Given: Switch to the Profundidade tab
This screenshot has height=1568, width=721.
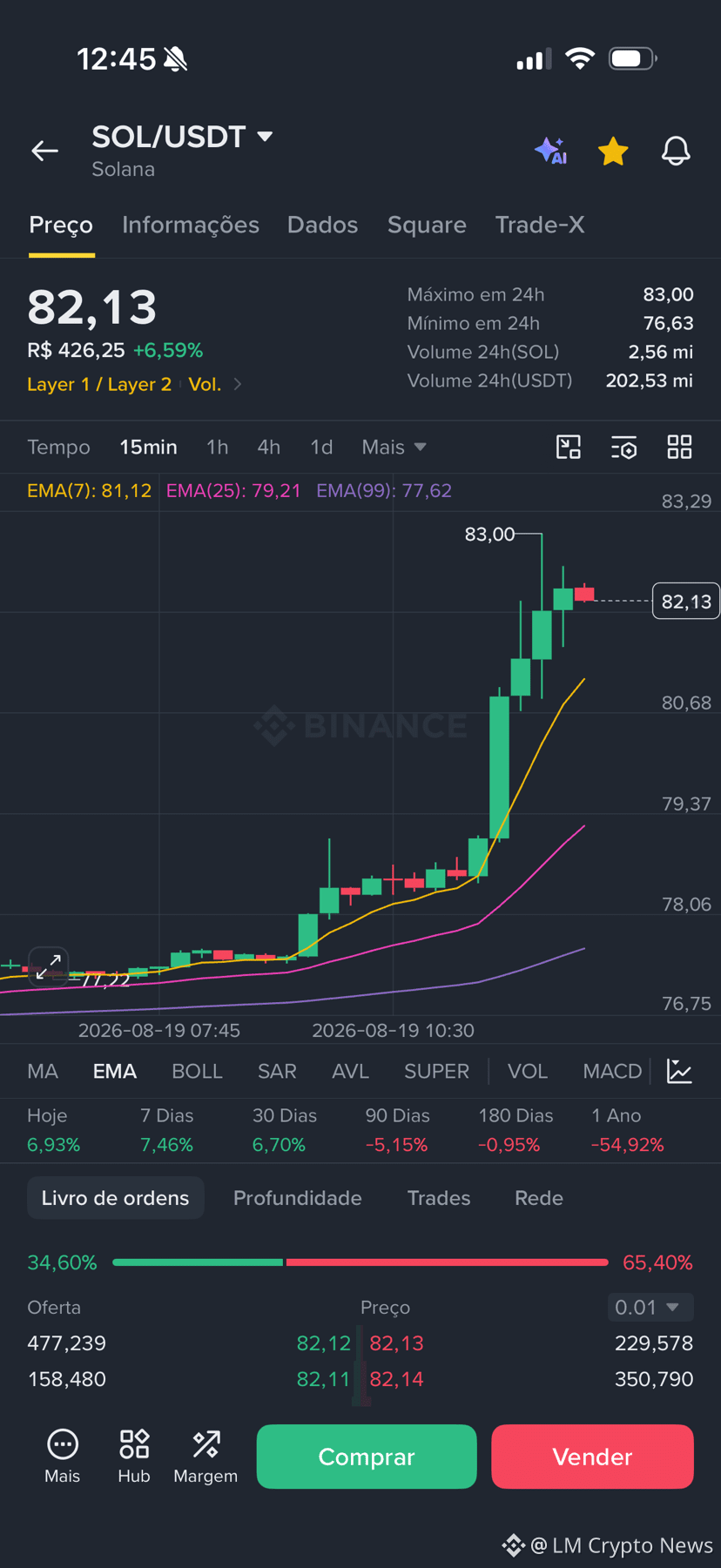Looking at the screenshot, I should (x=297, y=1198).
